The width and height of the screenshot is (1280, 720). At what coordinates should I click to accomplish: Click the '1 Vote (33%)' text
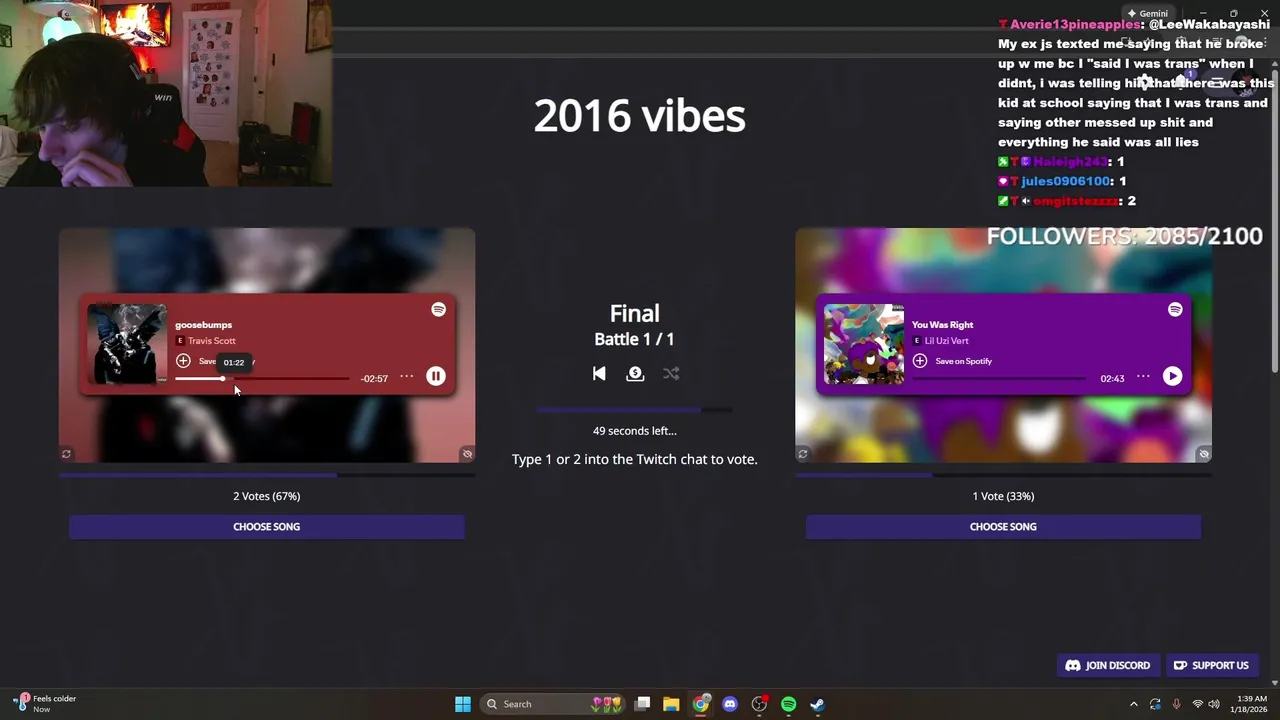click(1003, 496)
